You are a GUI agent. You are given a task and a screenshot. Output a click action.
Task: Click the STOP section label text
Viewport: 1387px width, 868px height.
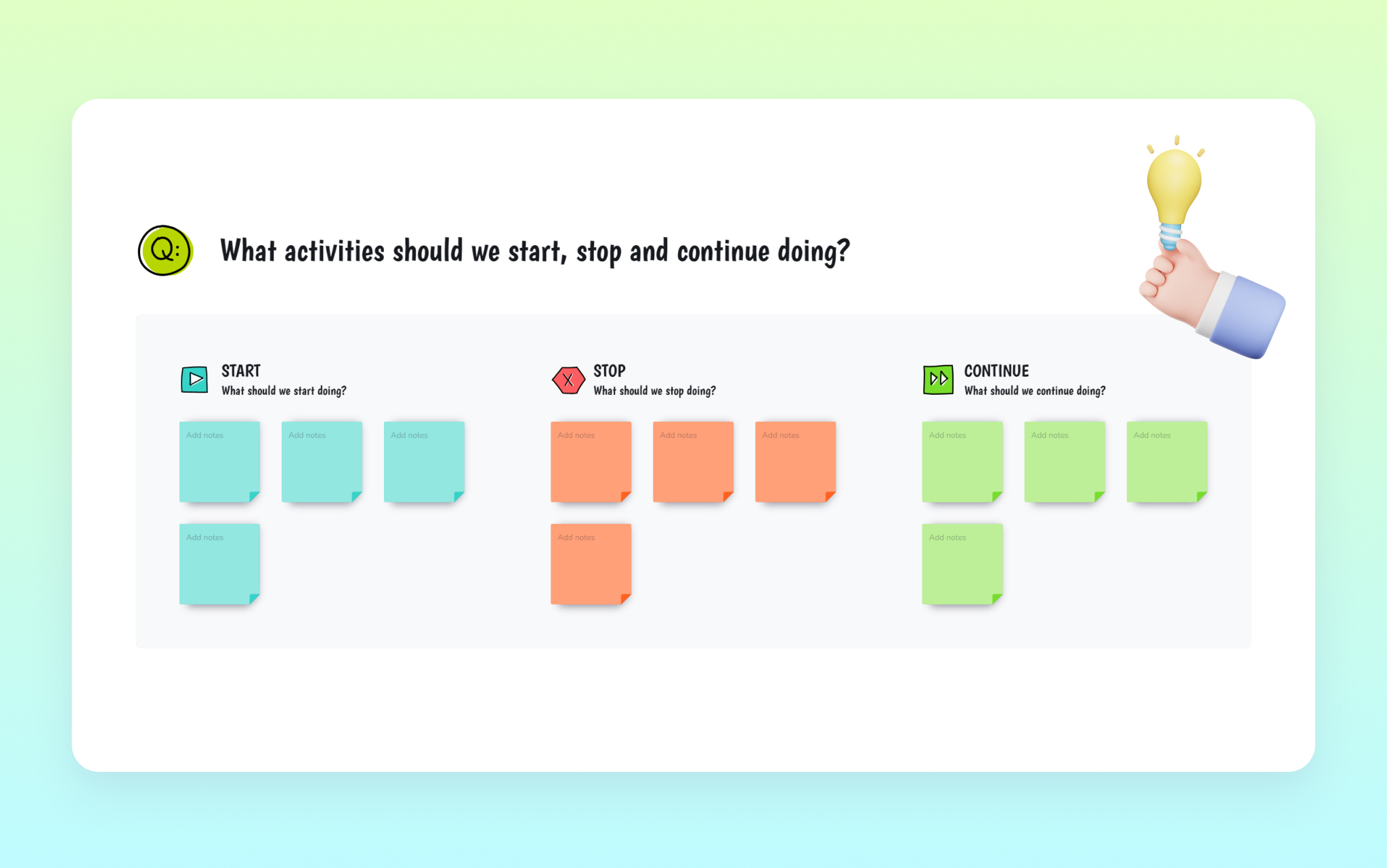(608, 370)
